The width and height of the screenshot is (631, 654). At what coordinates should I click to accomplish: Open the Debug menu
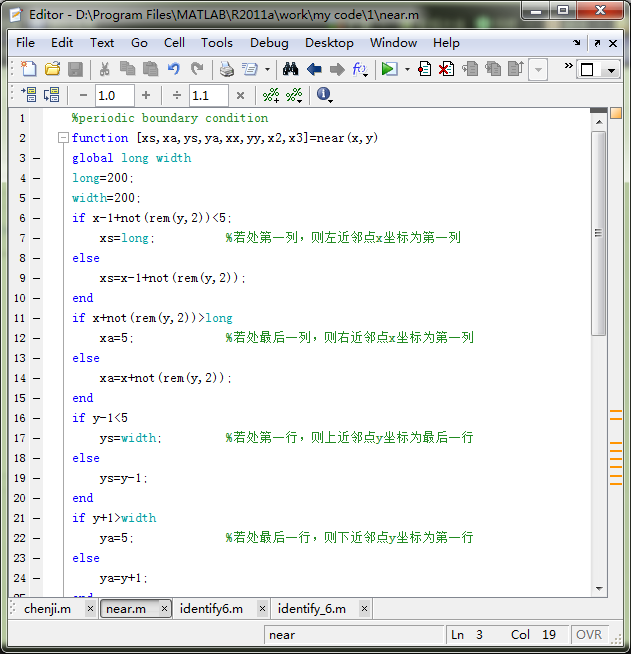point(269,43)
